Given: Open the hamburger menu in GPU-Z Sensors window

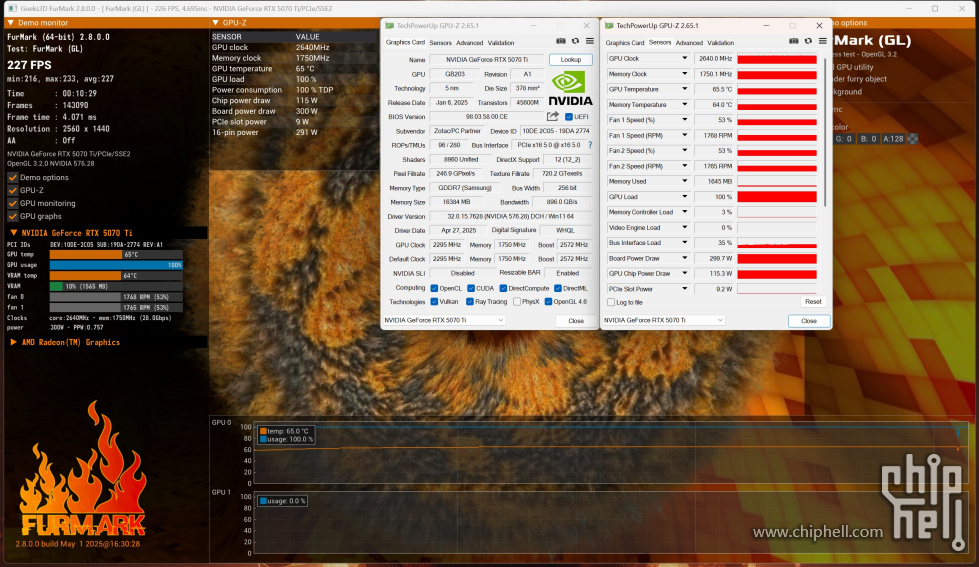Looking at the screenshot, I should [823, 41].
